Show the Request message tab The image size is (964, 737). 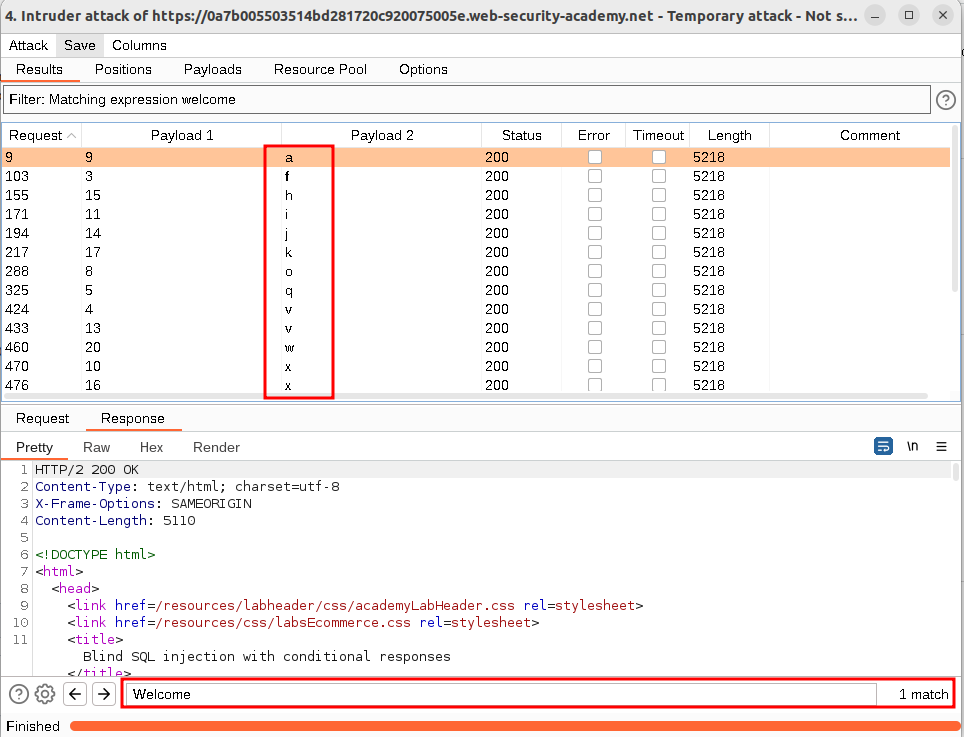[42, 419]
